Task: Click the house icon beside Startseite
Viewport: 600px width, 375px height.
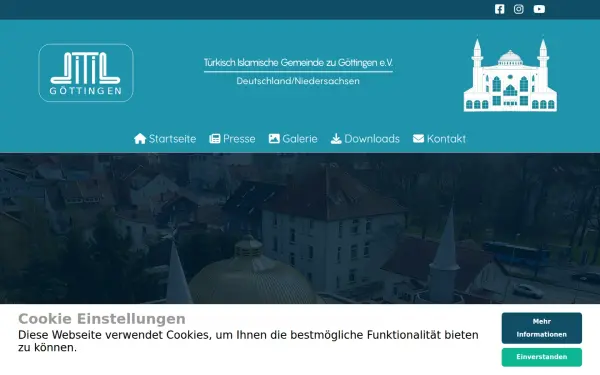Action: [140, 139]
